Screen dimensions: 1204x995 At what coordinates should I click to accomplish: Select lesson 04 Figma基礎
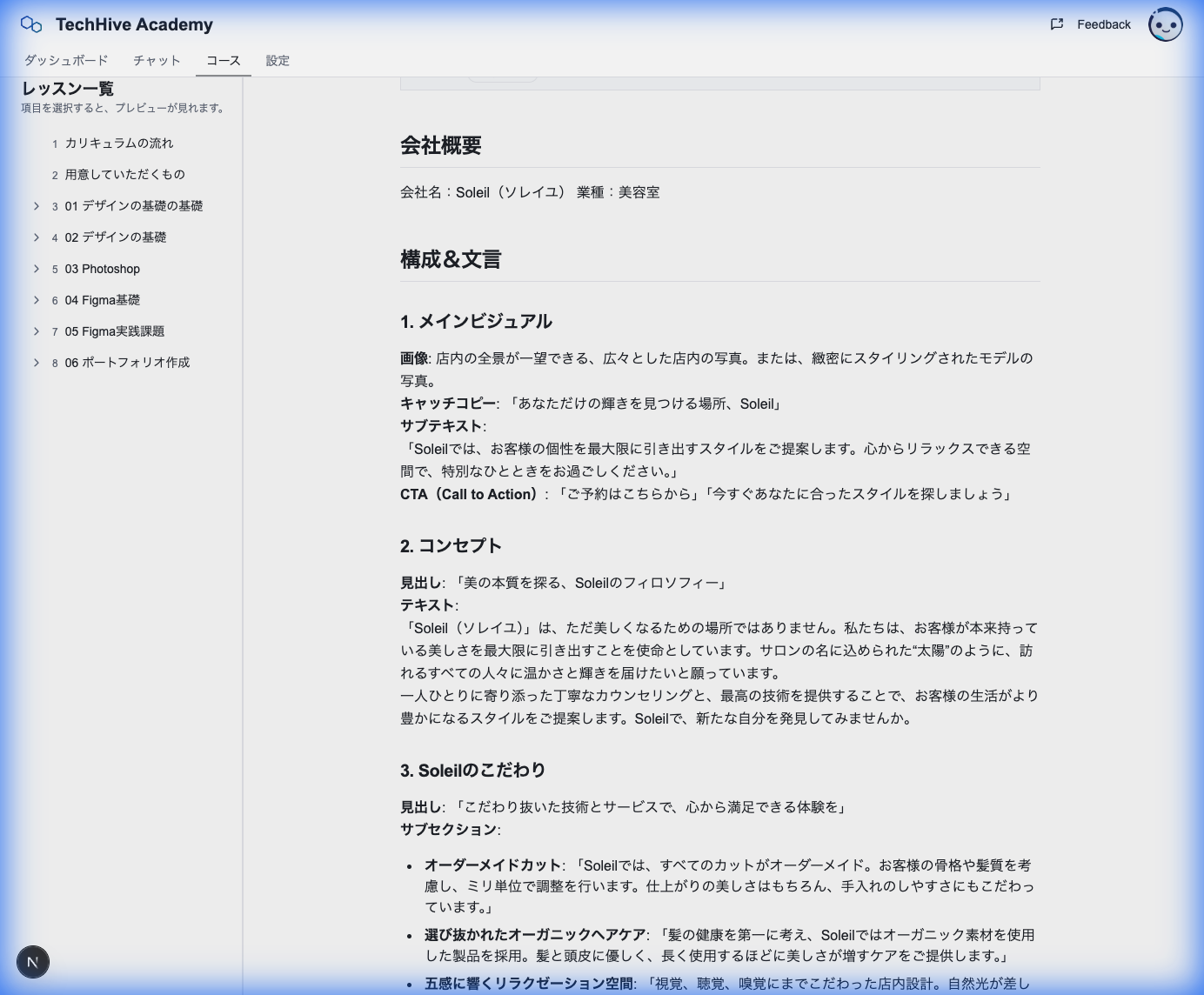point(103,300)
